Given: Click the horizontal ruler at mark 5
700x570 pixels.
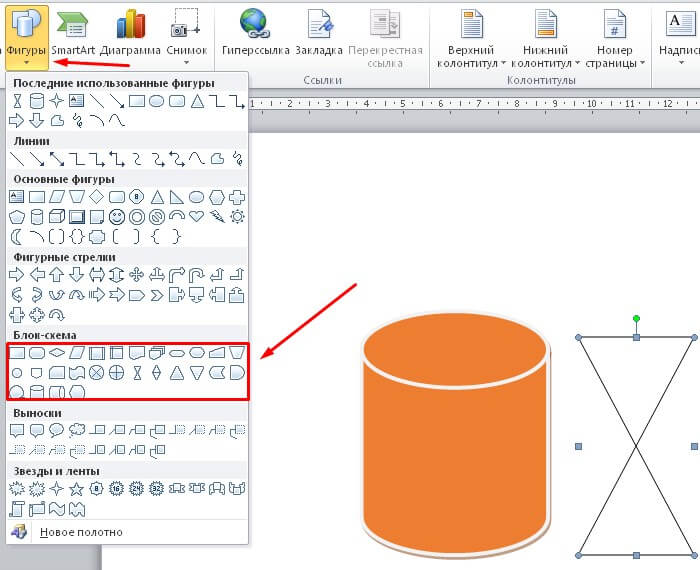Looking at the screenshot, I should click(x=403, y=104).
